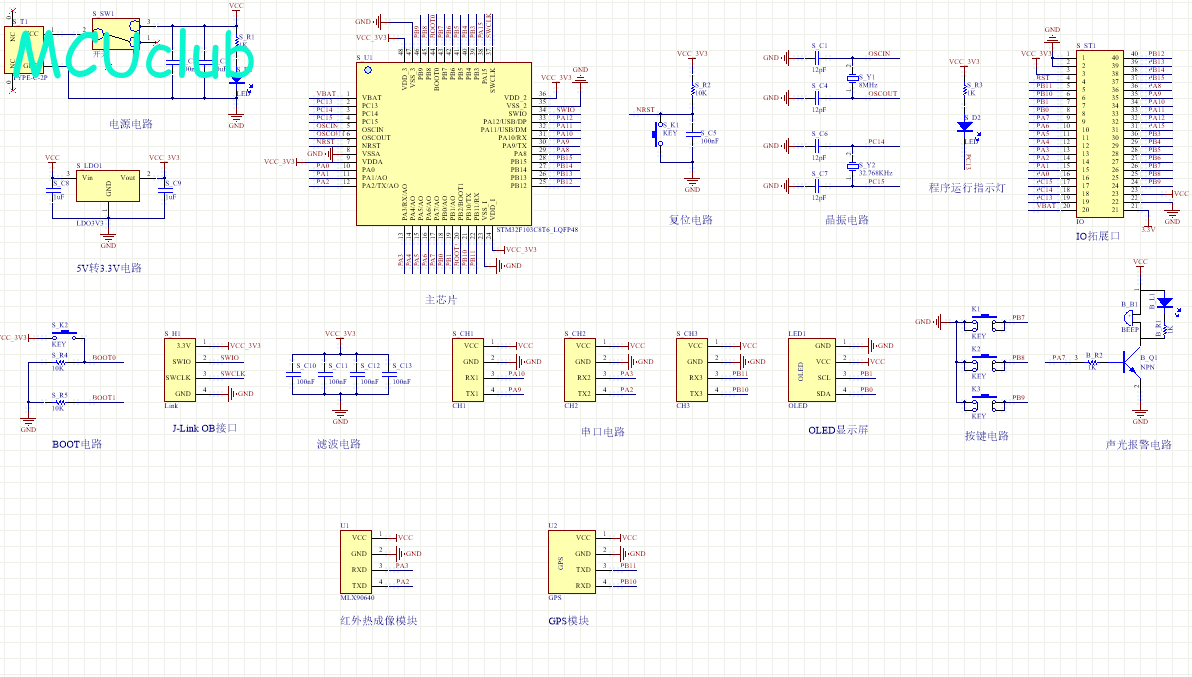
Task: Select the '复位电路' label
Action: pos(690,220)
